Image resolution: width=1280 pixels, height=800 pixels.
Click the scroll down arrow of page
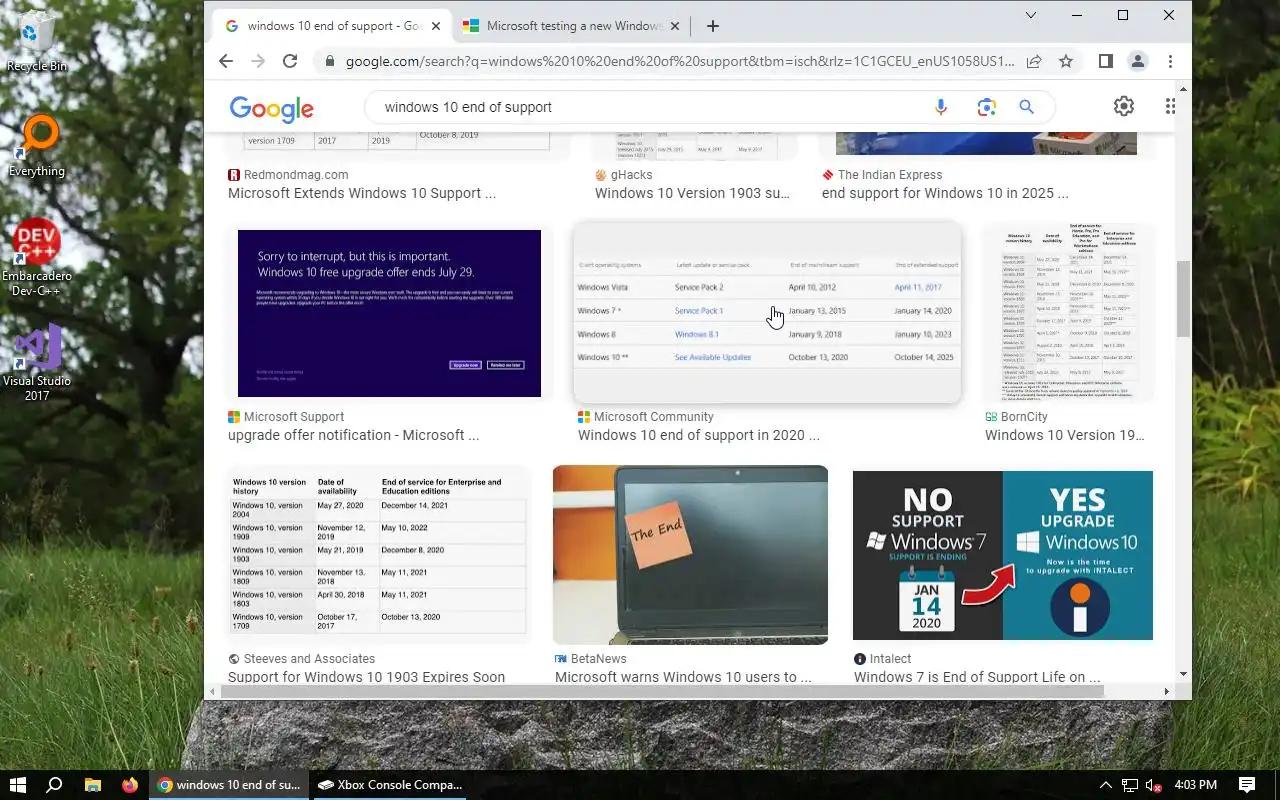[x=1184, y=675]
